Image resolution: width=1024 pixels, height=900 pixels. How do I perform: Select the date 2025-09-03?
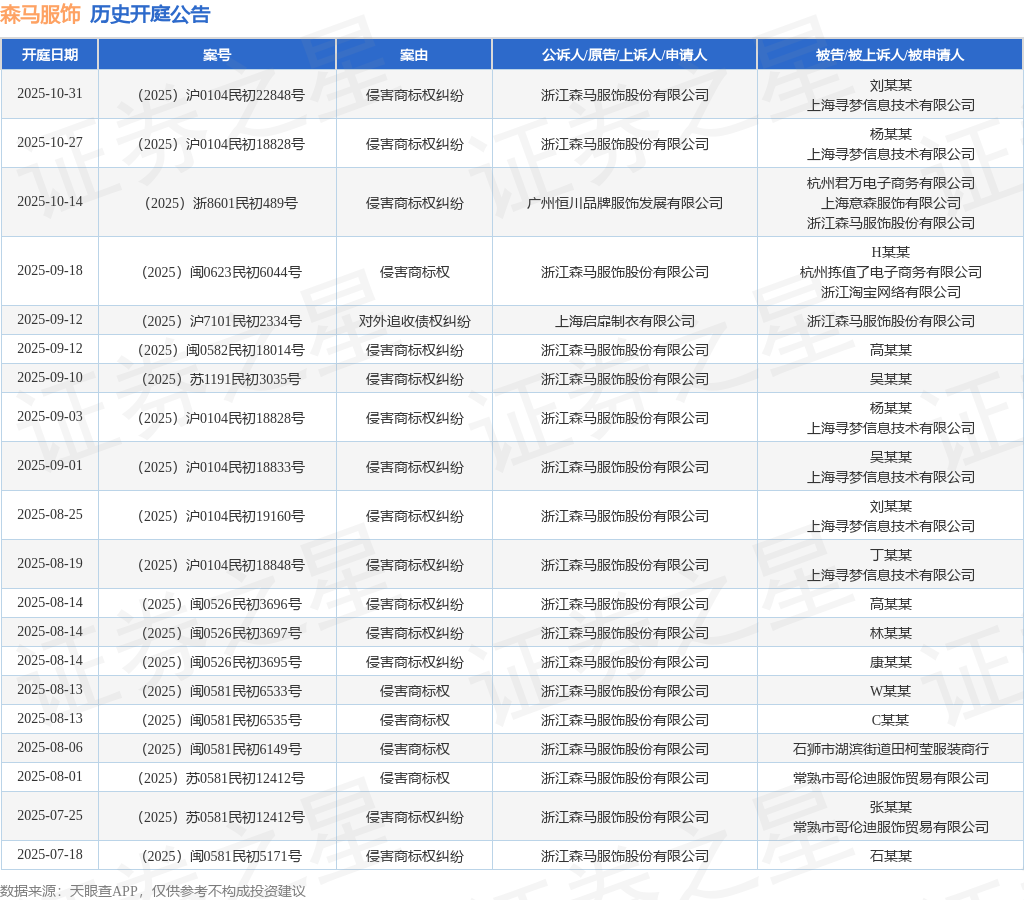[x=50, y=416]
